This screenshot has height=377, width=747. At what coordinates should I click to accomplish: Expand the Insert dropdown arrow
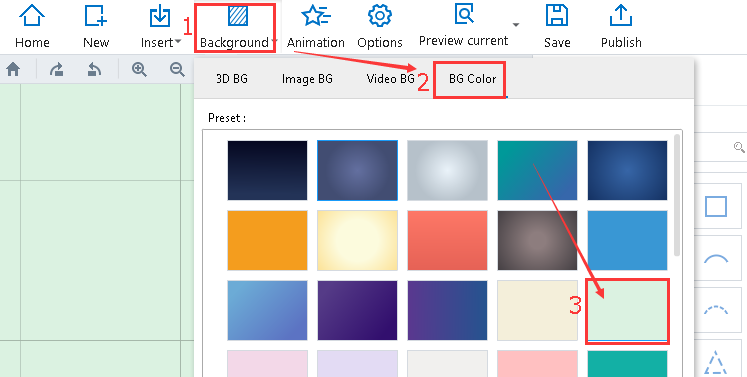tap(178, 42)
